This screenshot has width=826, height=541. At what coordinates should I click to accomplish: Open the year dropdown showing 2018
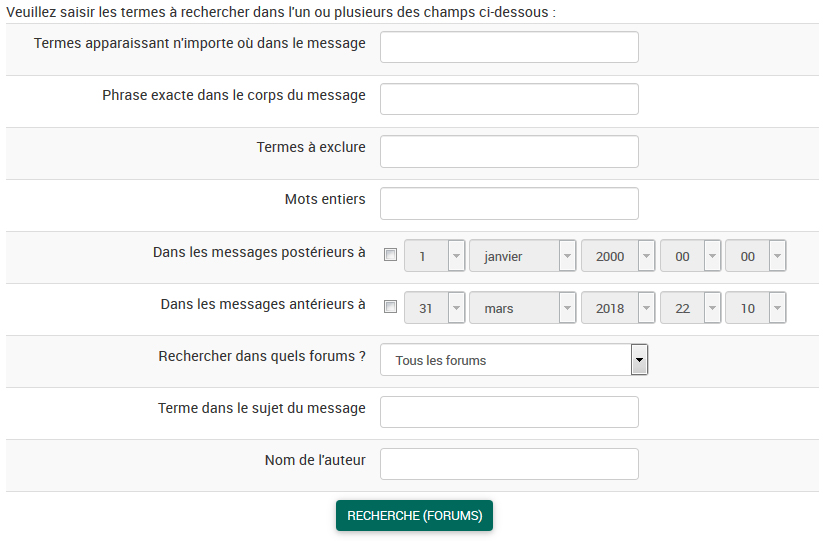618,308
